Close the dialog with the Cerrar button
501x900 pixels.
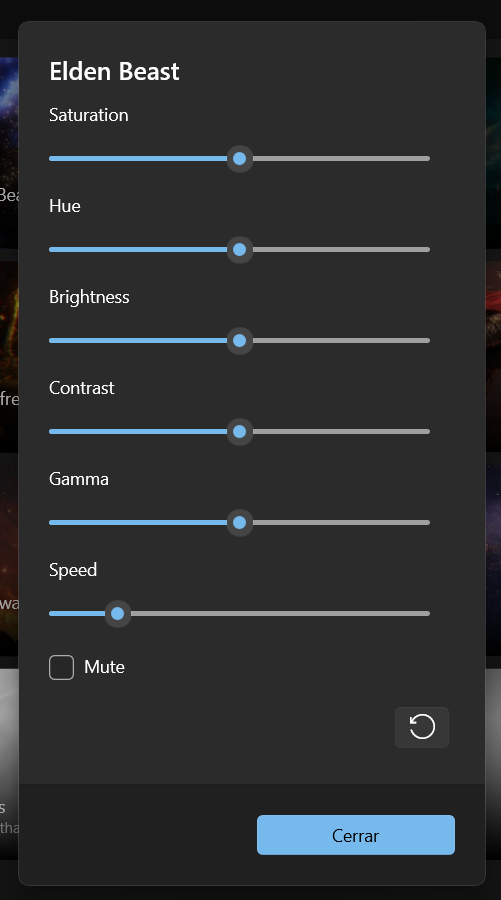click(356, 835)
